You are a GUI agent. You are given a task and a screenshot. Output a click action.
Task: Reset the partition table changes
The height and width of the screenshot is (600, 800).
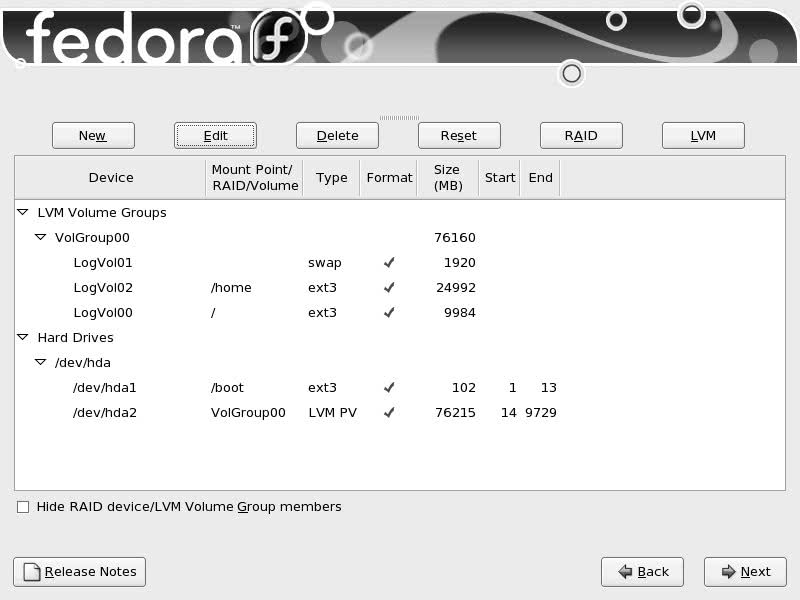tap(459, 136)
